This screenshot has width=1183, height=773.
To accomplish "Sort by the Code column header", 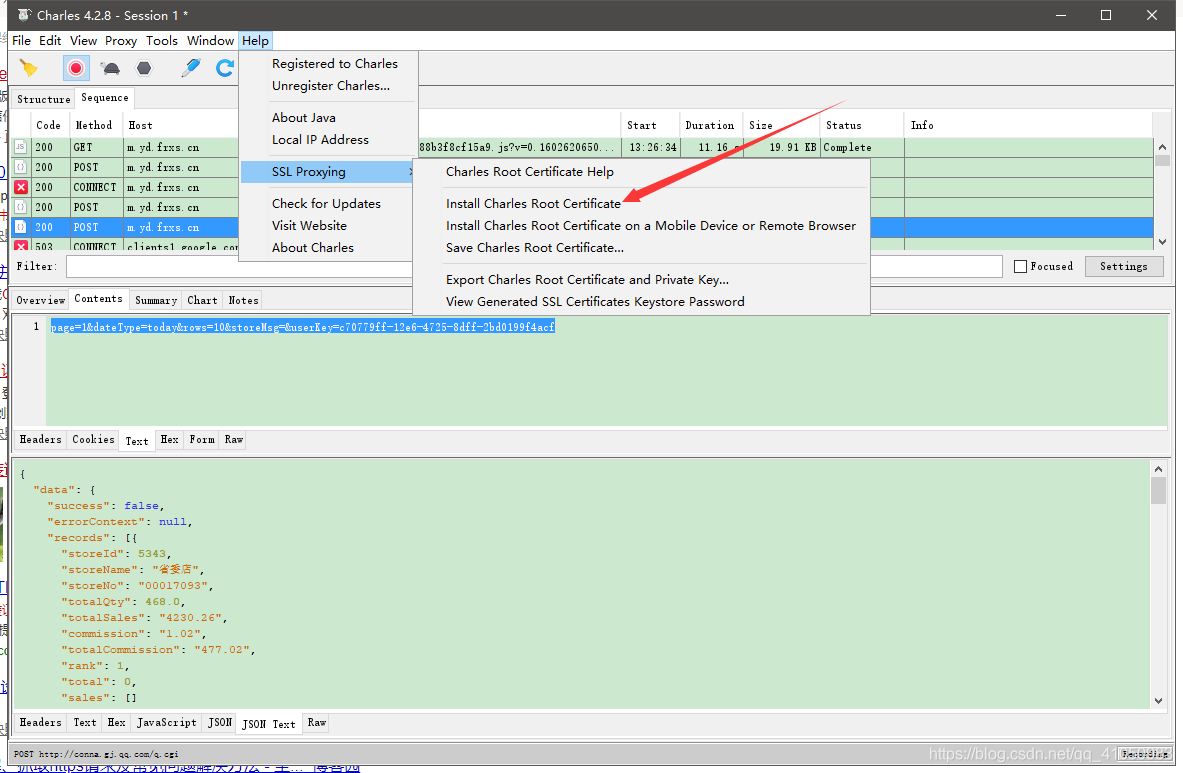I will (x=48, y=125).
